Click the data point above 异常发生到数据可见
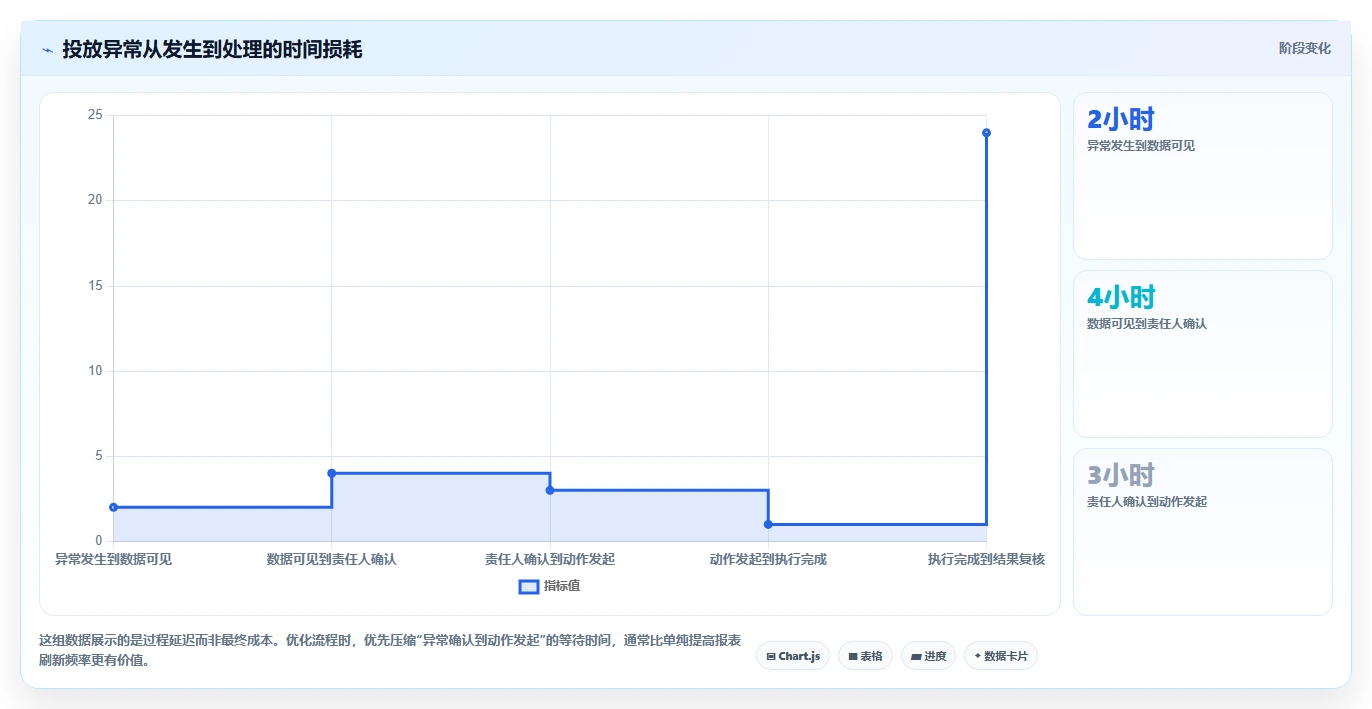The height and width of the screenshot is (709, 1372). 113,507
